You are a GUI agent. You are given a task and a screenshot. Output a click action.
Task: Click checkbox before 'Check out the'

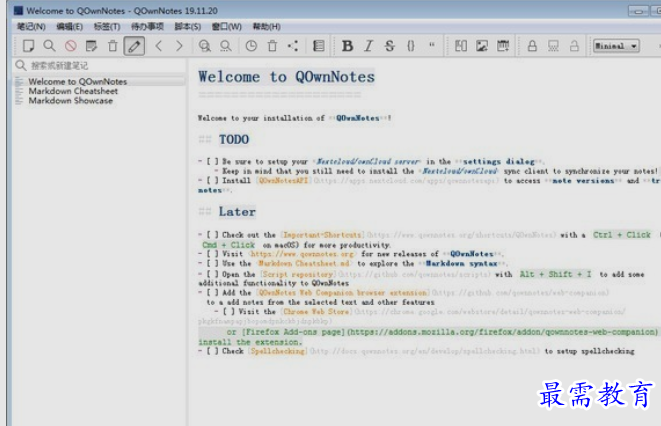pos(212,235)
